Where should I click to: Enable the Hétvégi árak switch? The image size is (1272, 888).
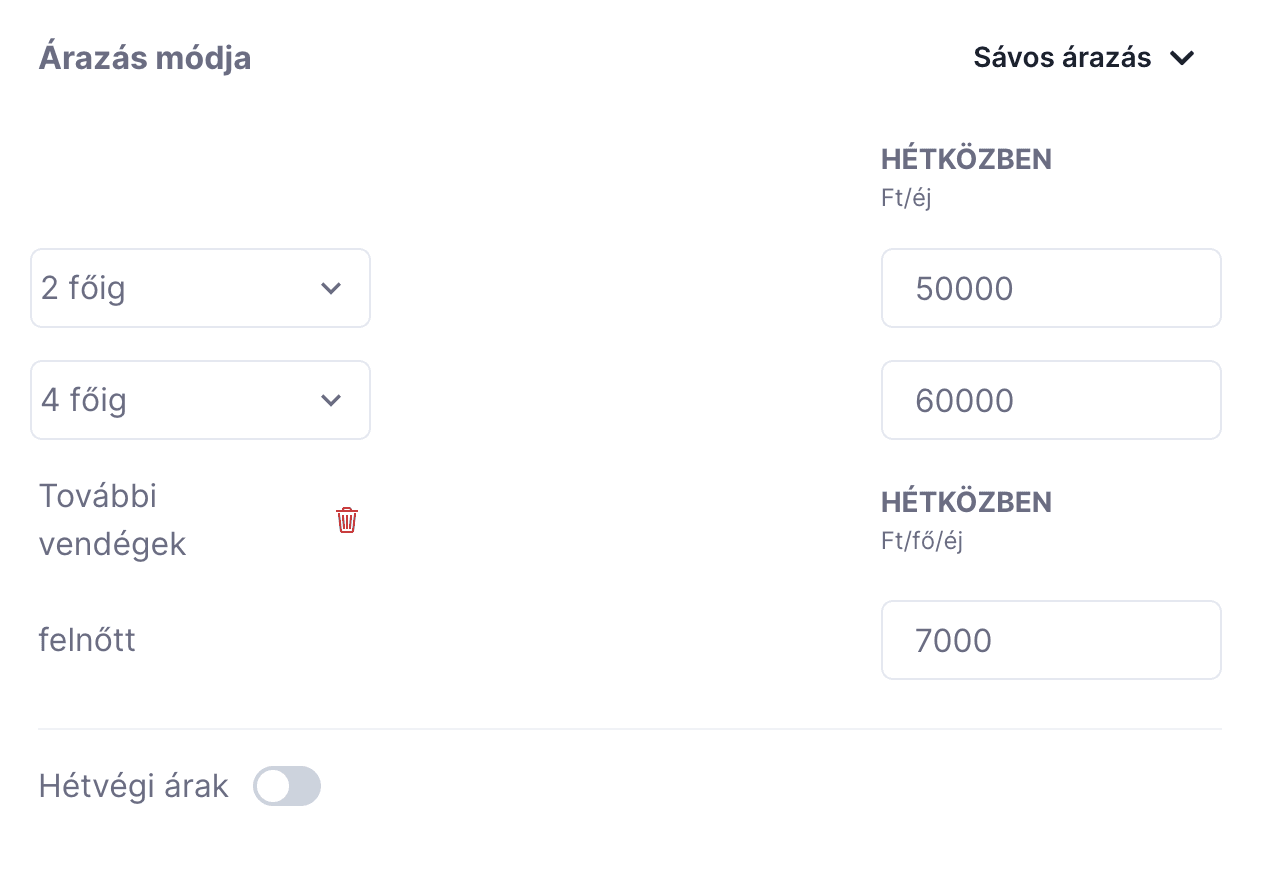pyautogui.click(x=287, y=786)
